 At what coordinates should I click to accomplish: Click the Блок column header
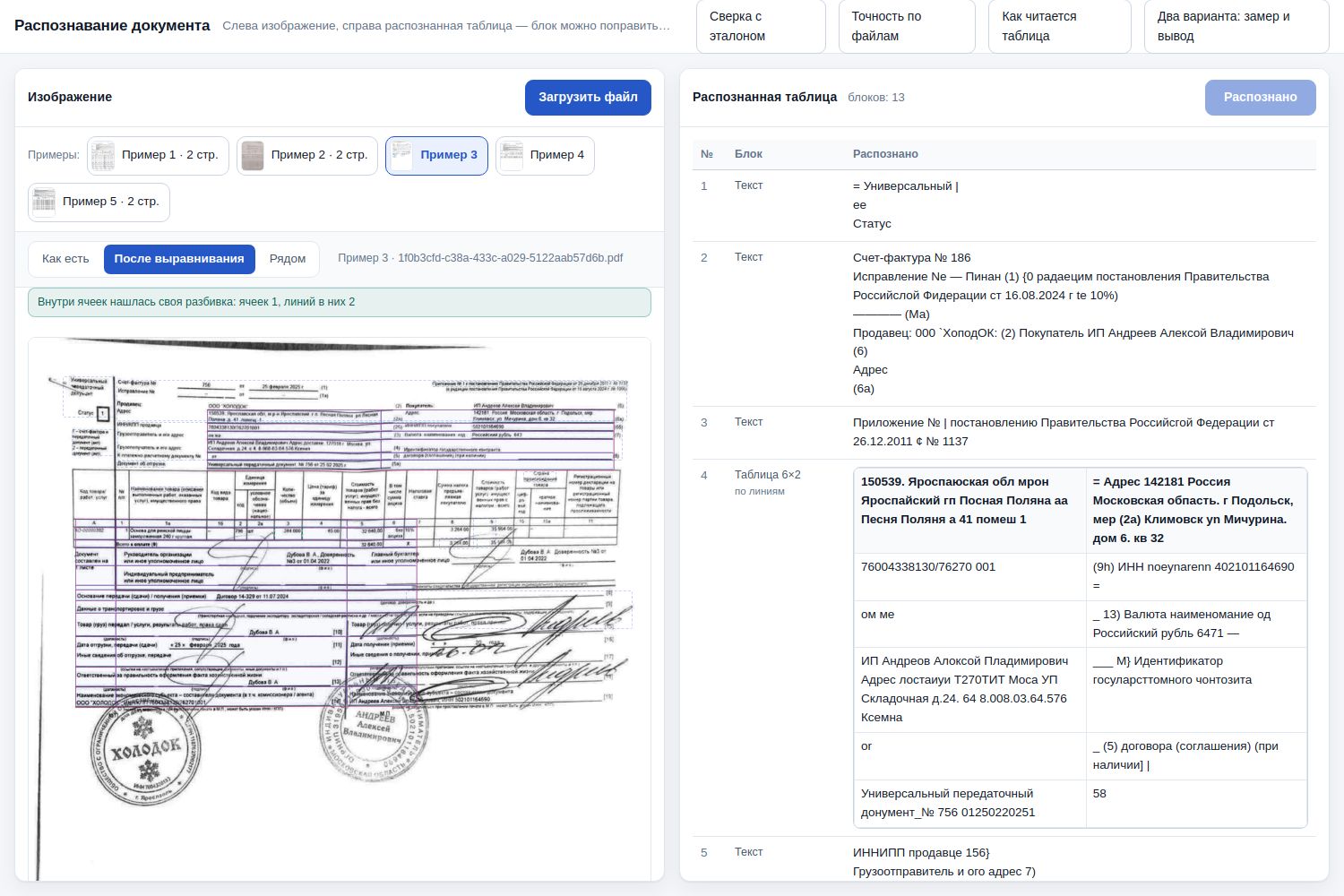[748, 154]
